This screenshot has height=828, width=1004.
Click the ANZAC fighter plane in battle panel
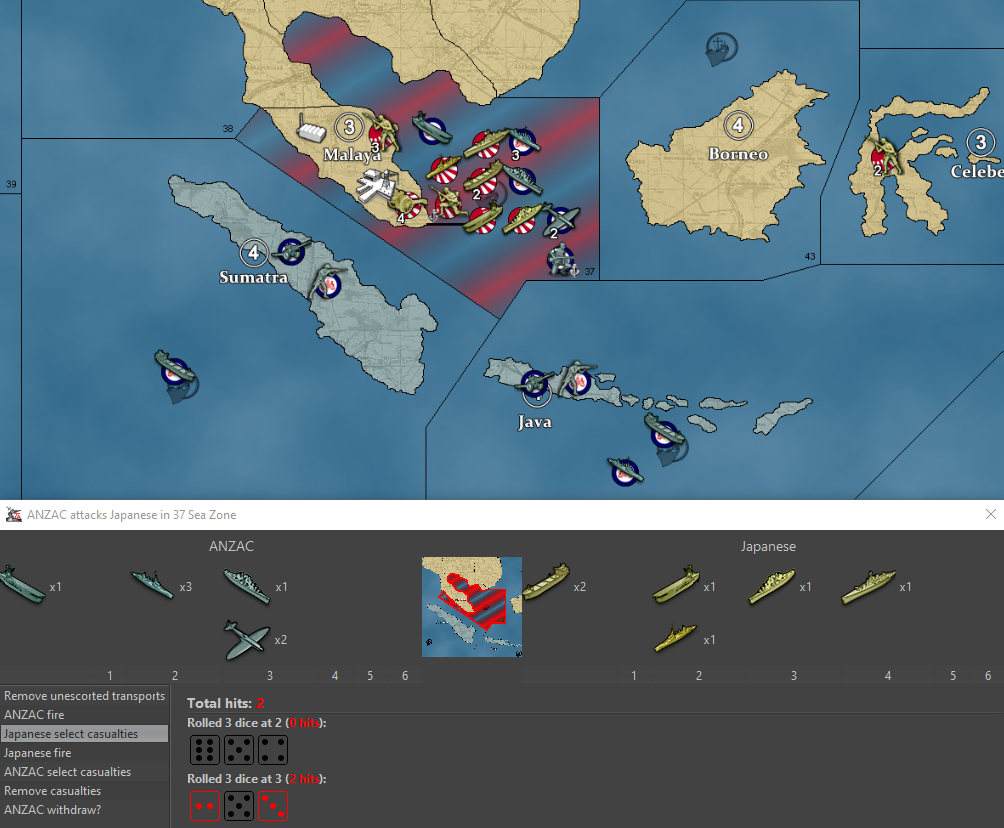[242, 639]
